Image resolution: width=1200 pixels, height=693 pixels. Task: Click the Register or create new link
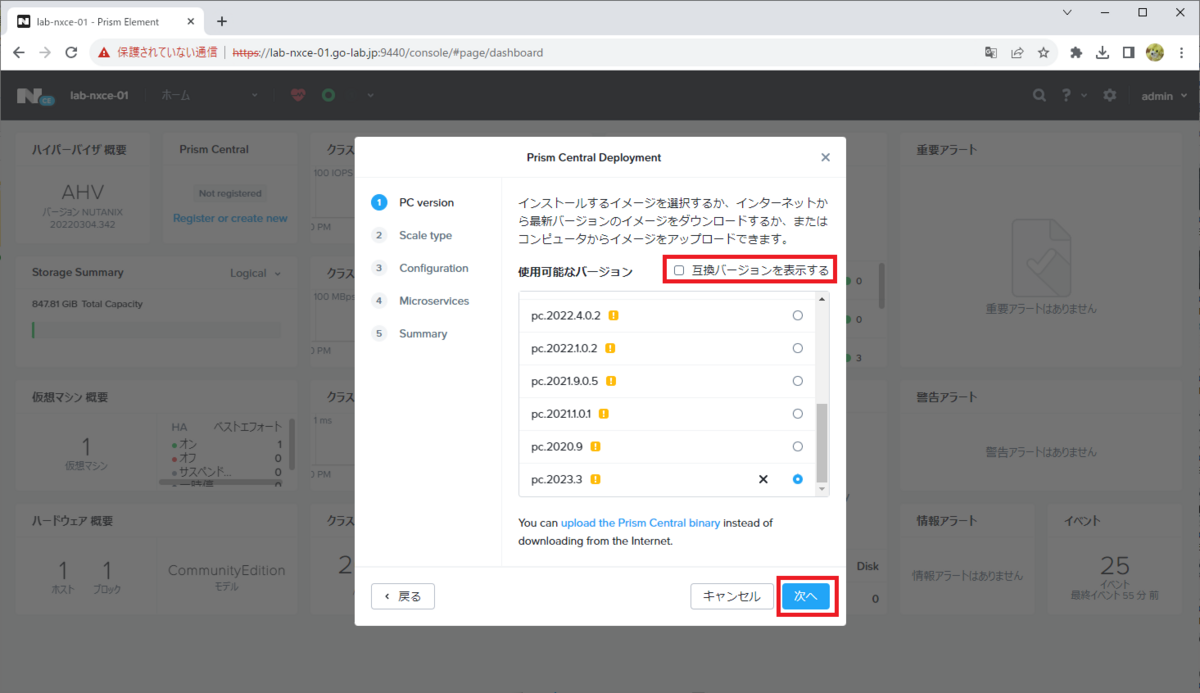[230, 218]
